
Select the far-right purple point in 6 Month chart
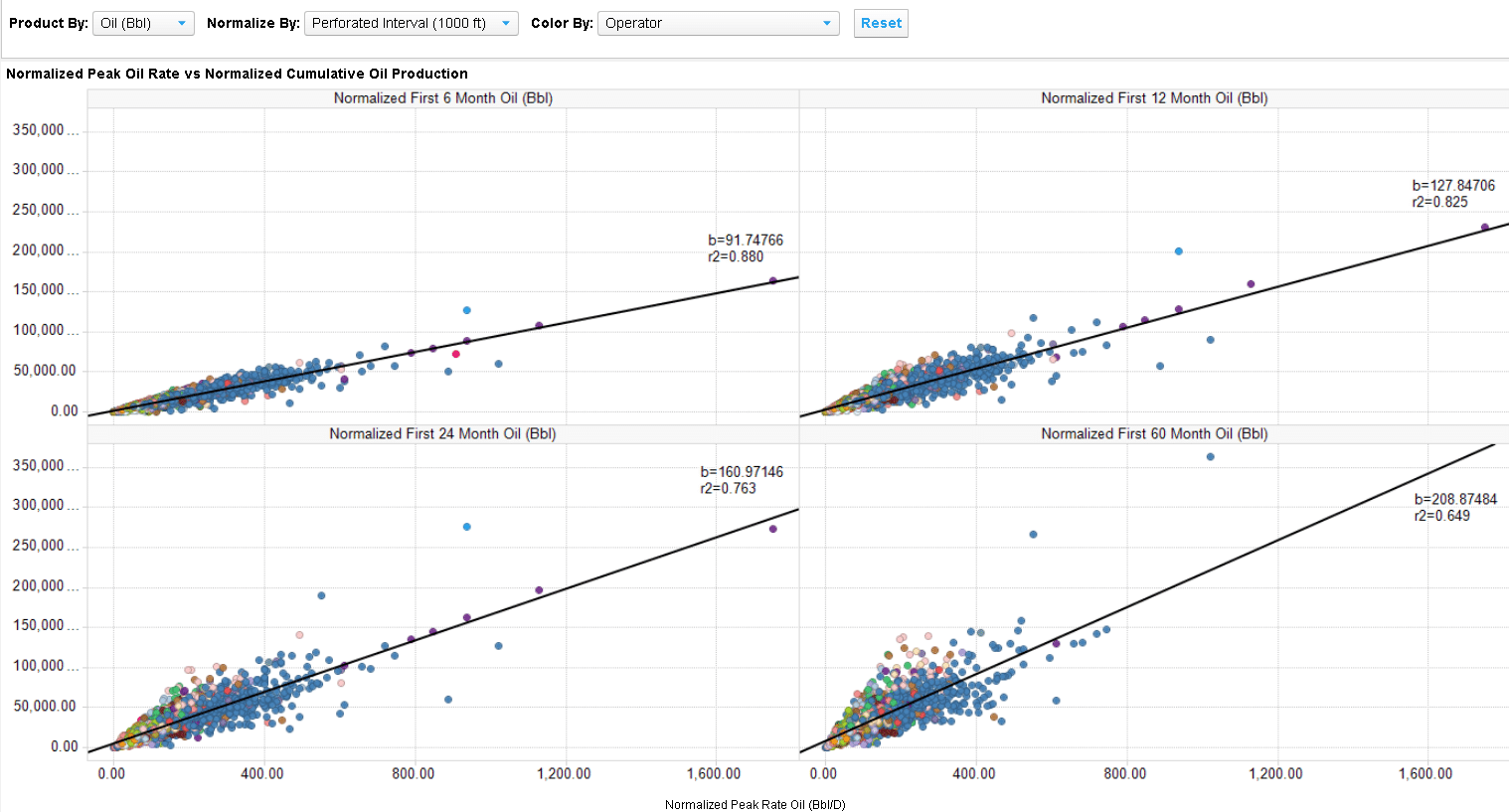point(773,281)
